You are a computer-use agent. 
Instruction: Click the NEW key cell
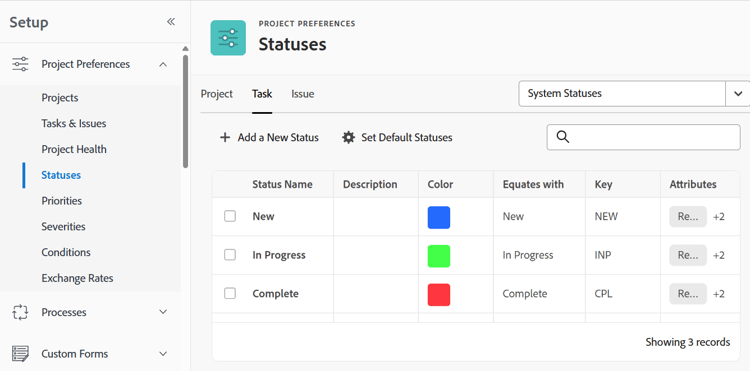[606, 217]
